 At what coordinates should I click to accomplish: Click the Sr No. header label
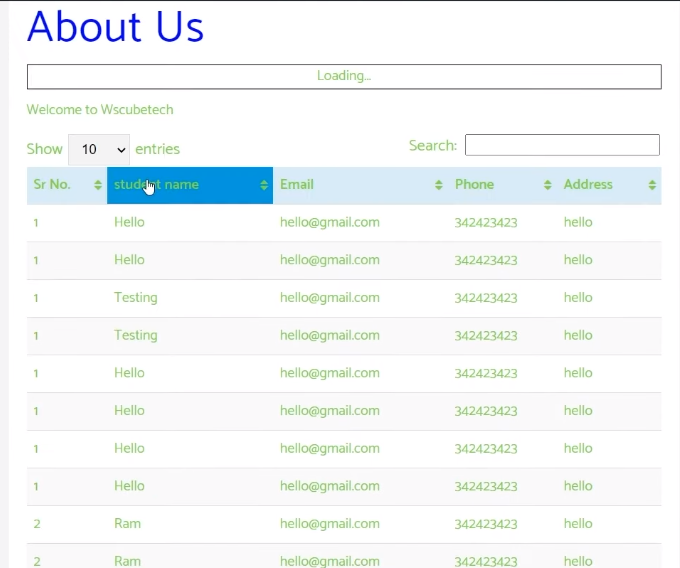tap(52, 185)
